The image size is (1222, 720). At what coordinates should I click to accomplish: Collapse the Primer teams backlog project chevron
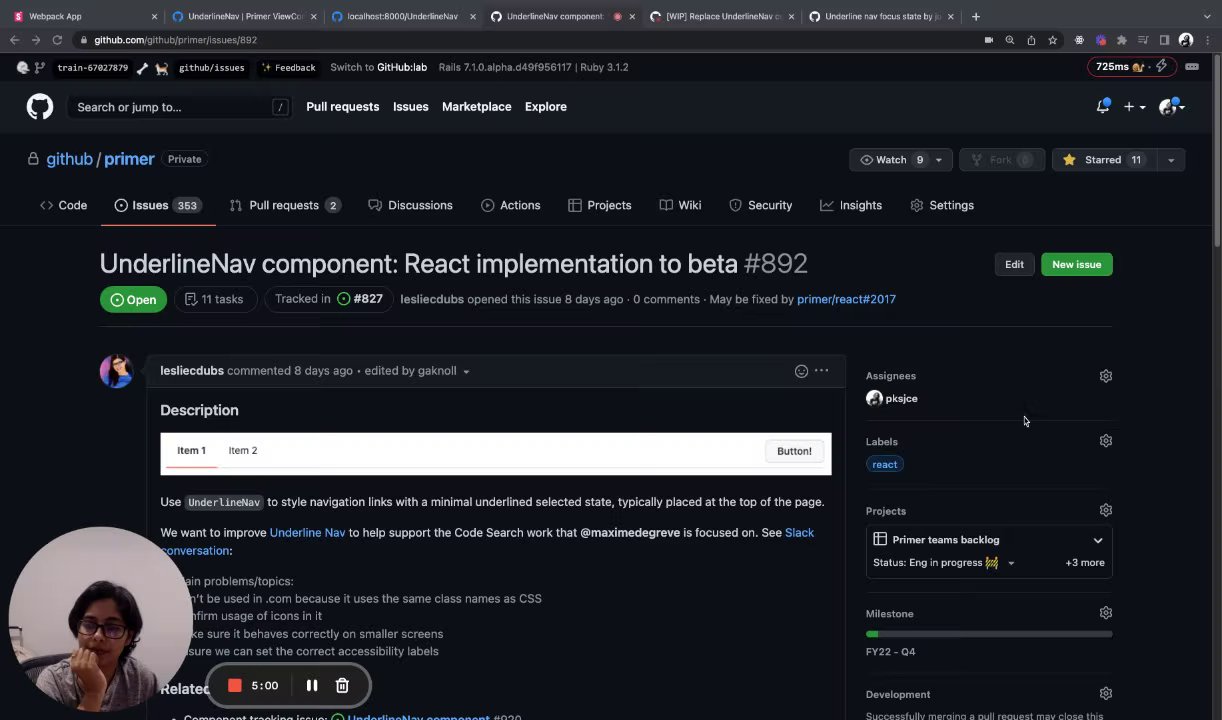point(1098,540)
